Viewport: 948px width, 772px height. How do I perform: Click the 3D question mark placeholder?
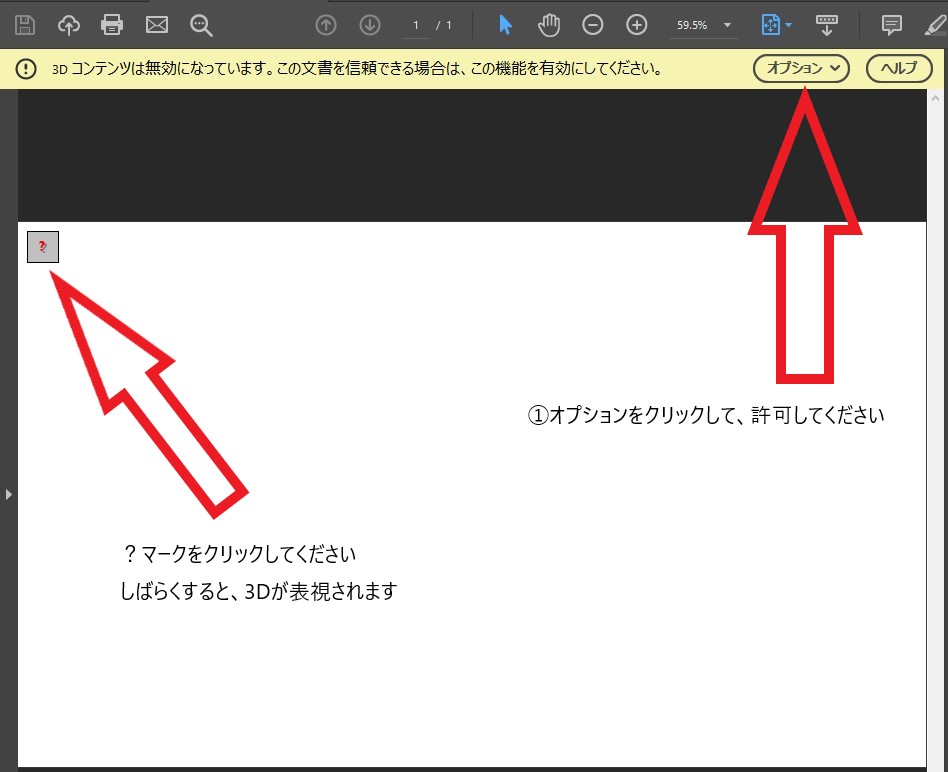point(43,247)
